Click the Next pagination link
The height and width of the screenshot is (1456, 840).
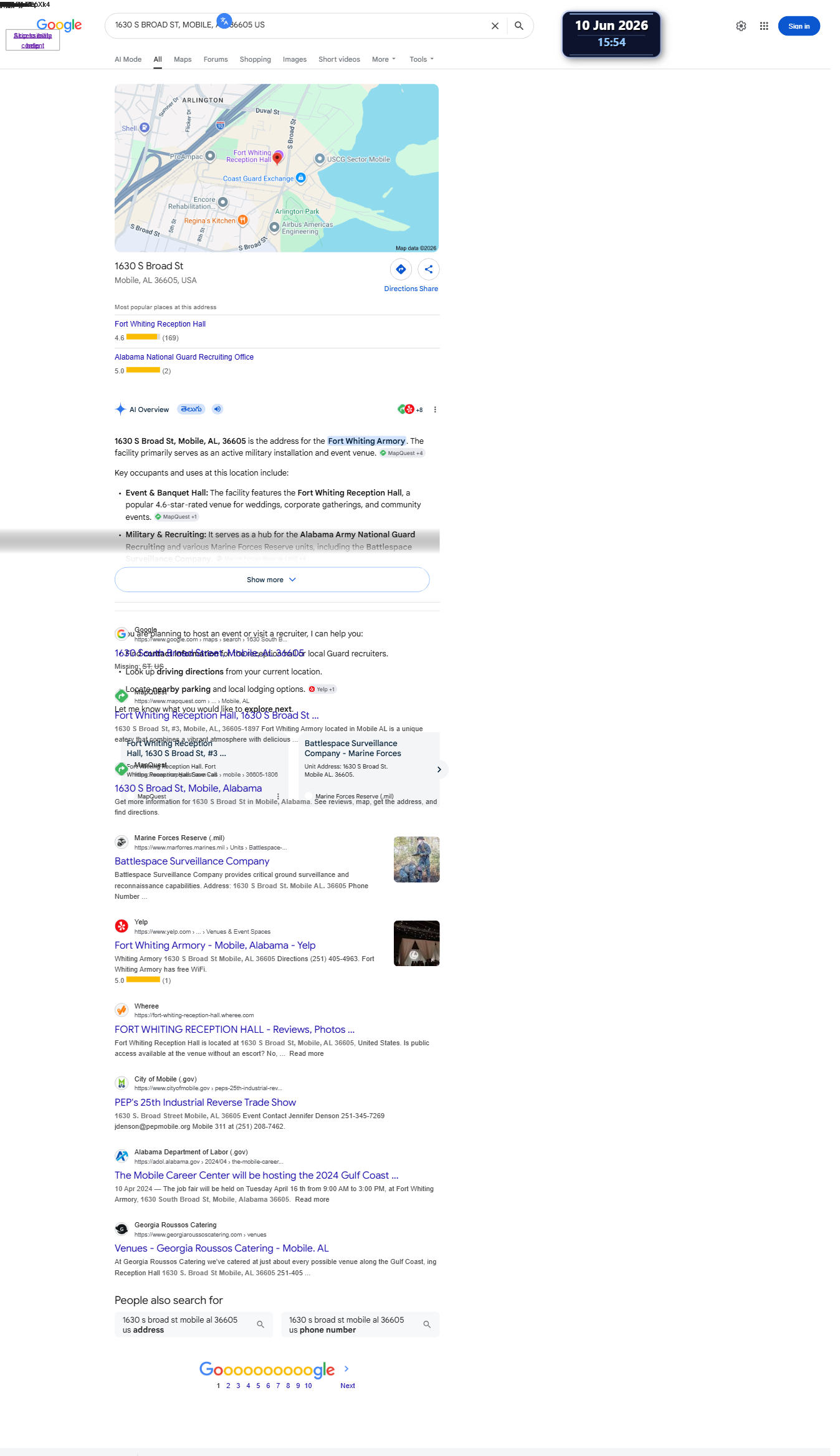click(348, 1386)
